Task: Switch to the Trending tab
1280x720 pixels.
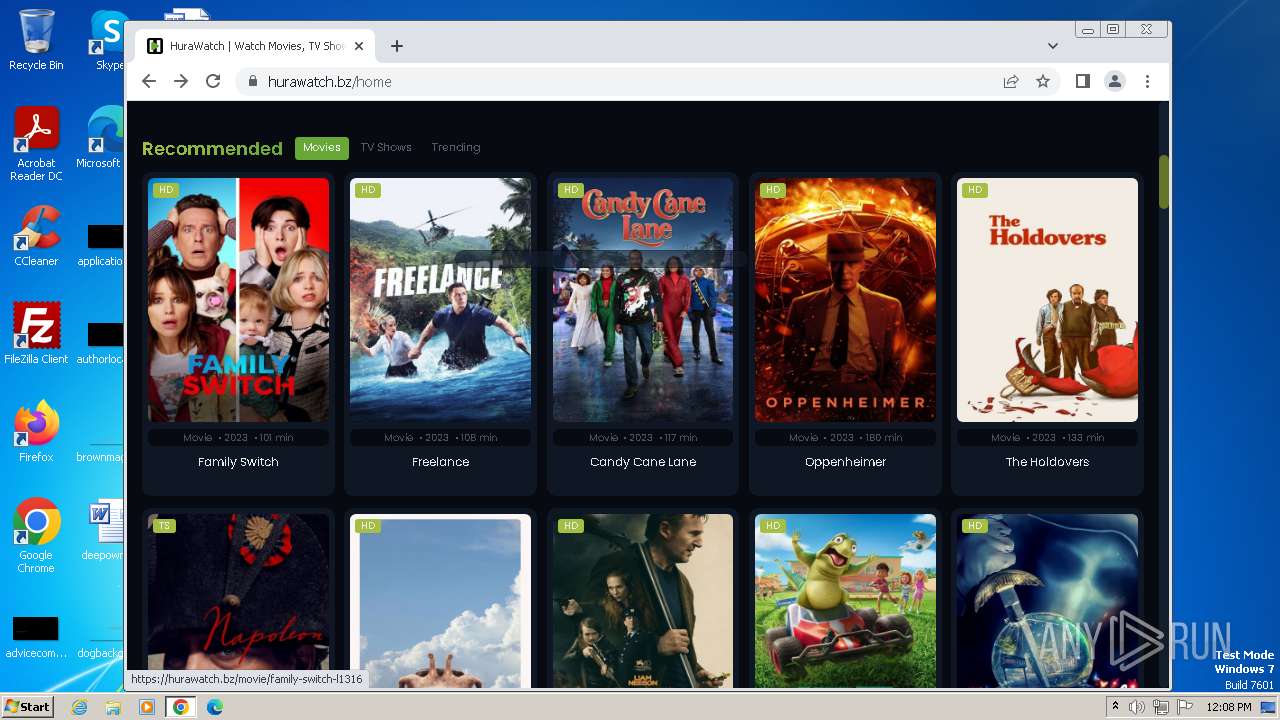Action: [x=456, y=147]
